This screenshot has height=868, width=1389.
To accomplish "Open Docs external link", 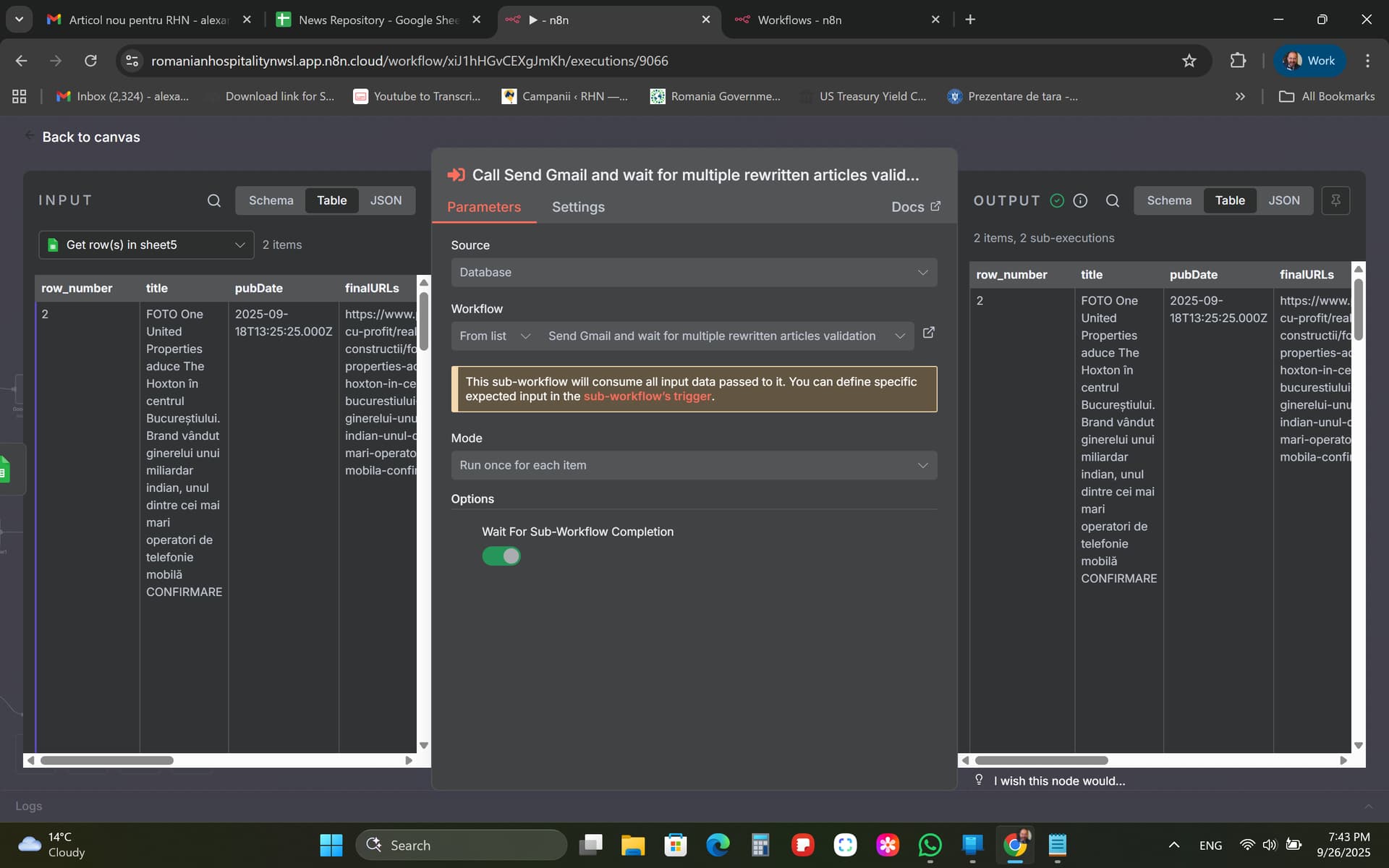I will tap(915, 207).
